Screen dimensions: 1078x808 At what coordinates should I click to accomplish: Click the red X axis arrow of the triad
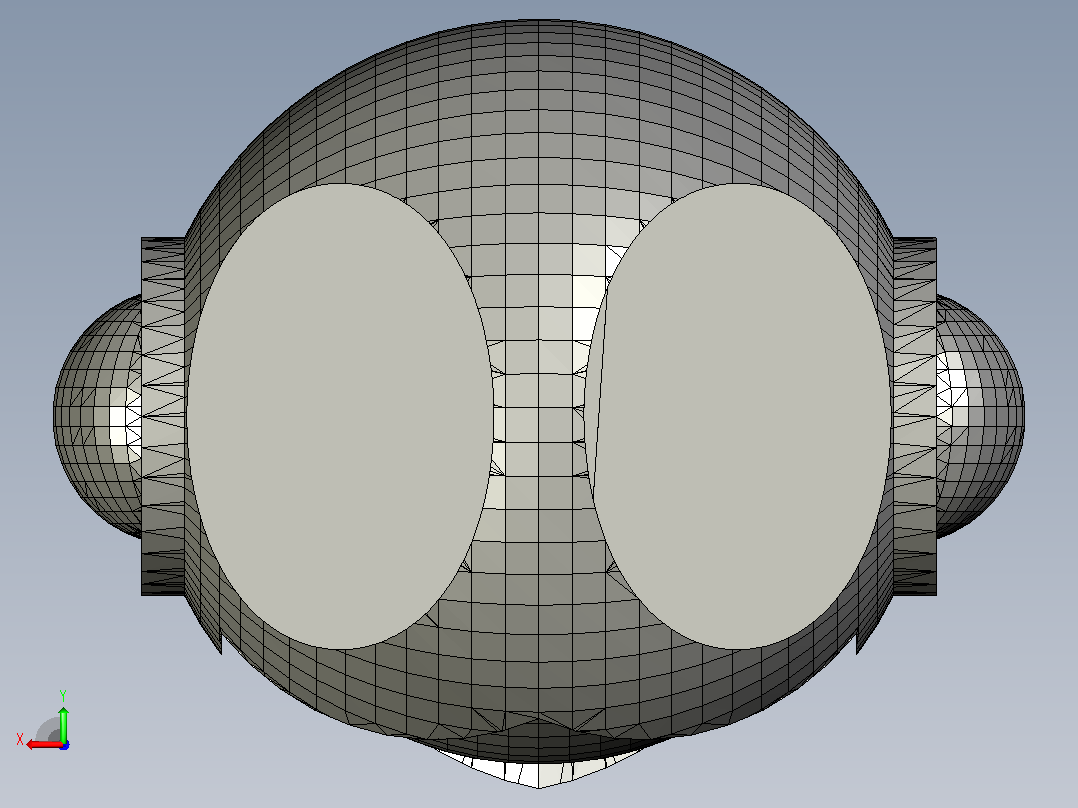pos(45,745)
